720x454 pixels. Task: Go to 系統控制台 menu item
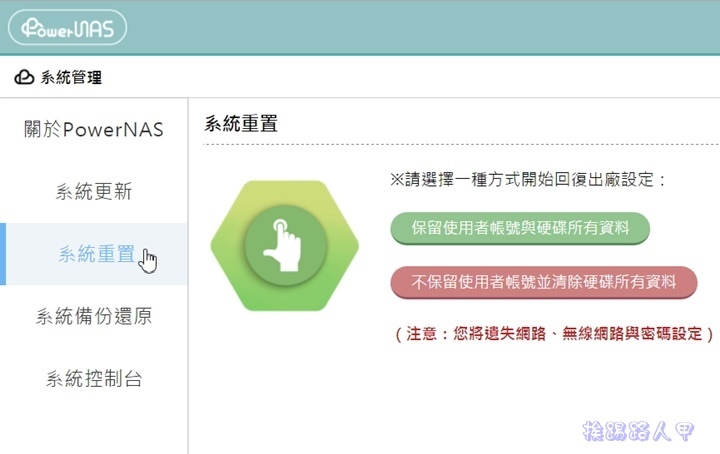(94, 379)
